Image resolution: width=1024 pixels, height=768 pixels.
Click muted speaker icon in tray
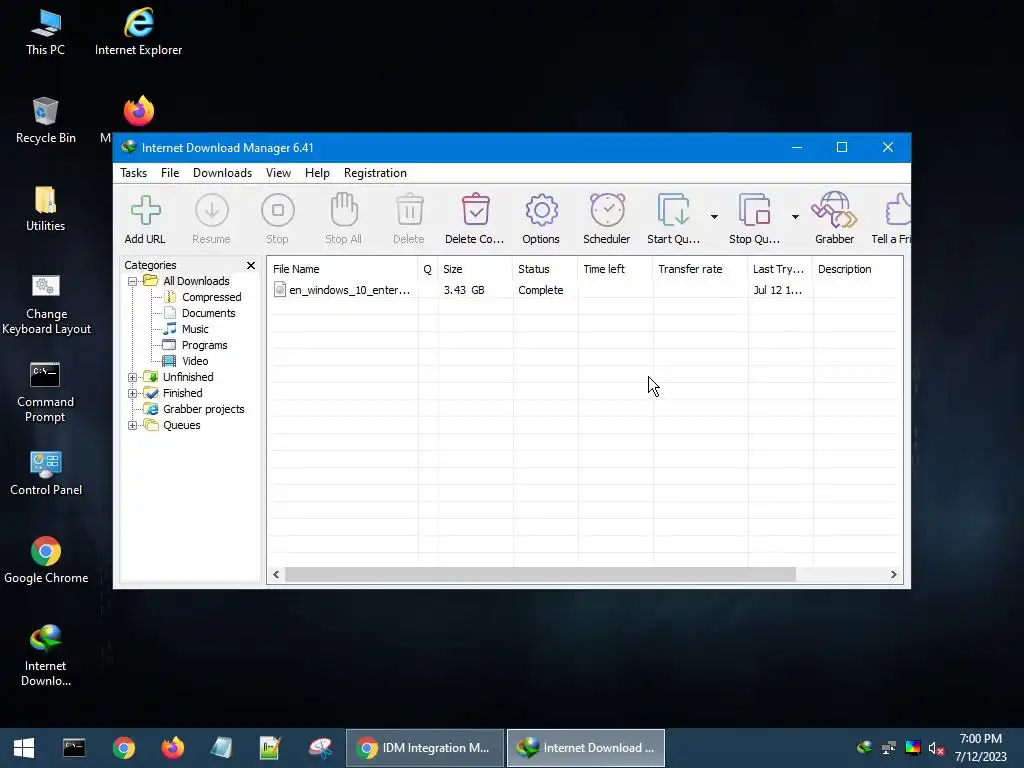[x=936, y=748]
